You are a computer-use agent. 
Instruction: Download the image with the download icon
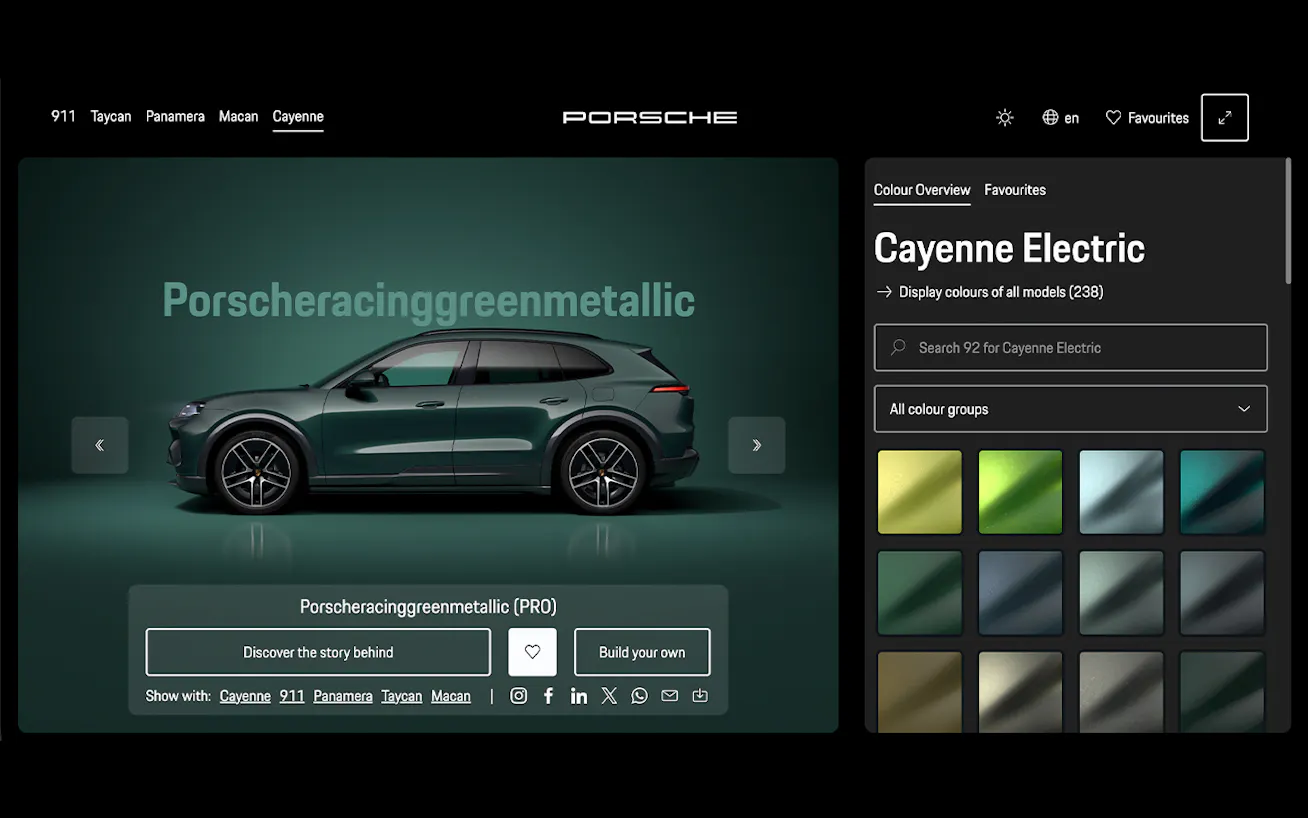click(x=700, y=696)
